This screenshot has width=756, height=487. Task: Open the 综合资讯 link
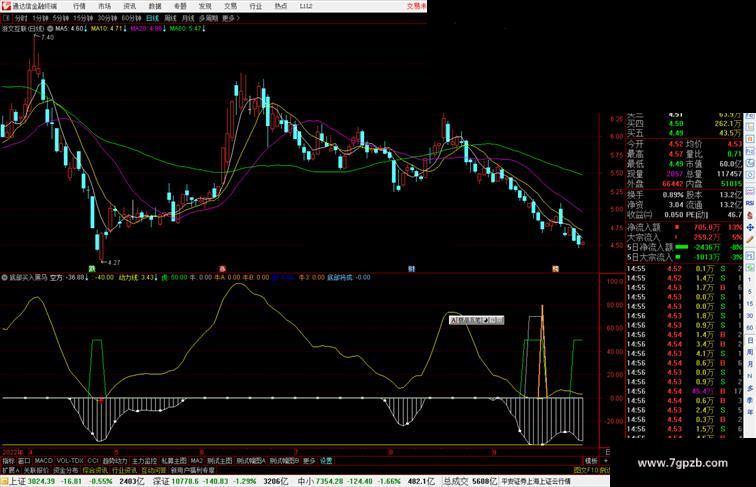point(95,470)
